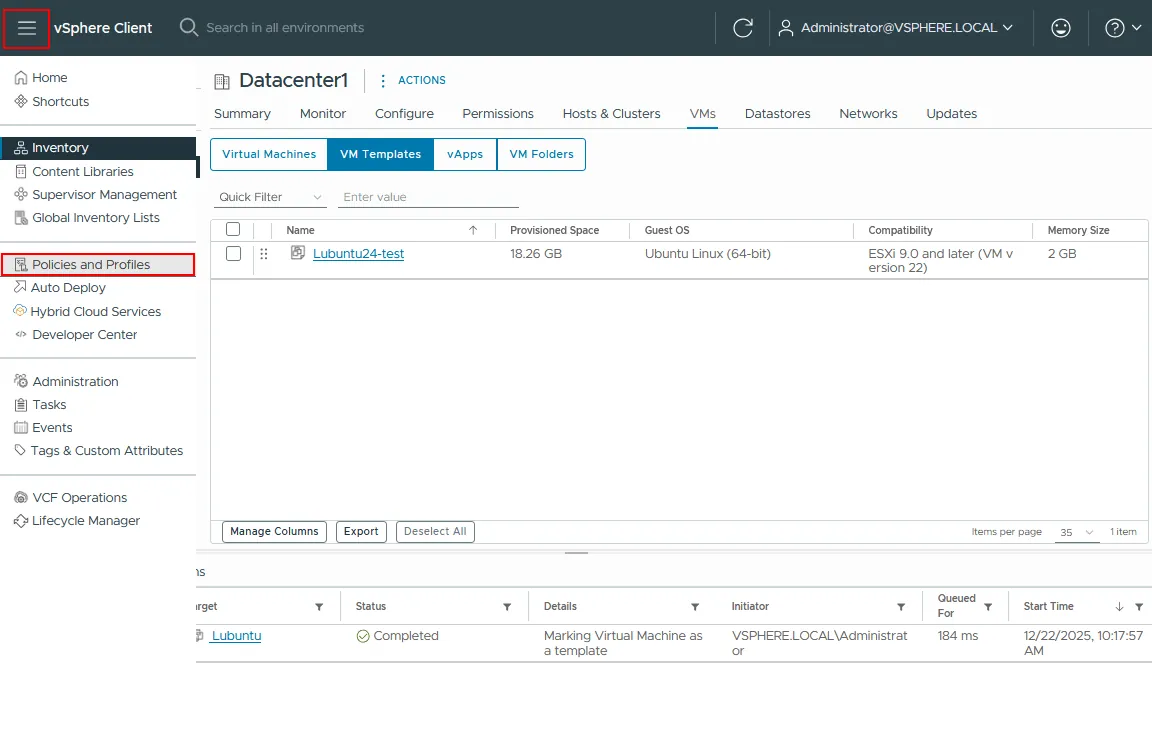Click the Lubuntu24-test template icon
Screen dimensions: 1152x739
coord(298,253)
